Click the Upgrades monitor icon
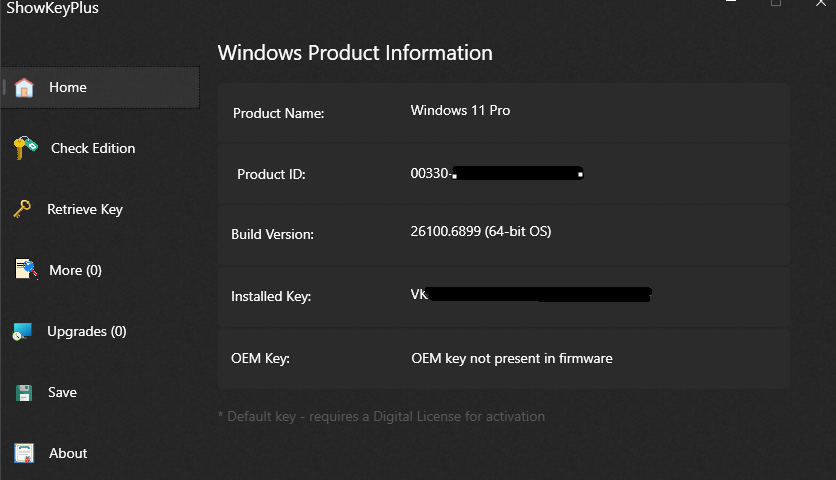Viewport: 836px width, 480px height. click(23, 331)
